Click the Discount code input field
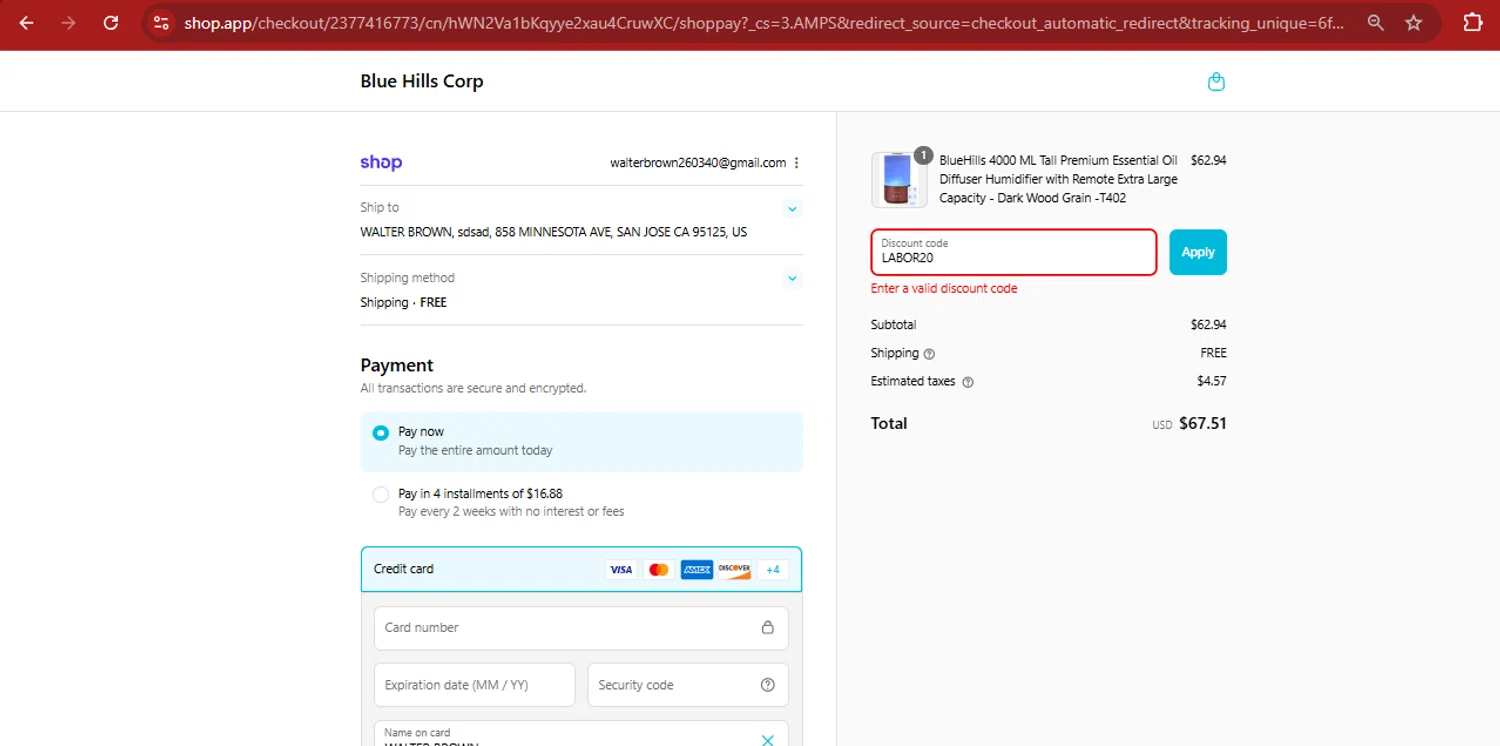1500x746 pixels. 1014,252
